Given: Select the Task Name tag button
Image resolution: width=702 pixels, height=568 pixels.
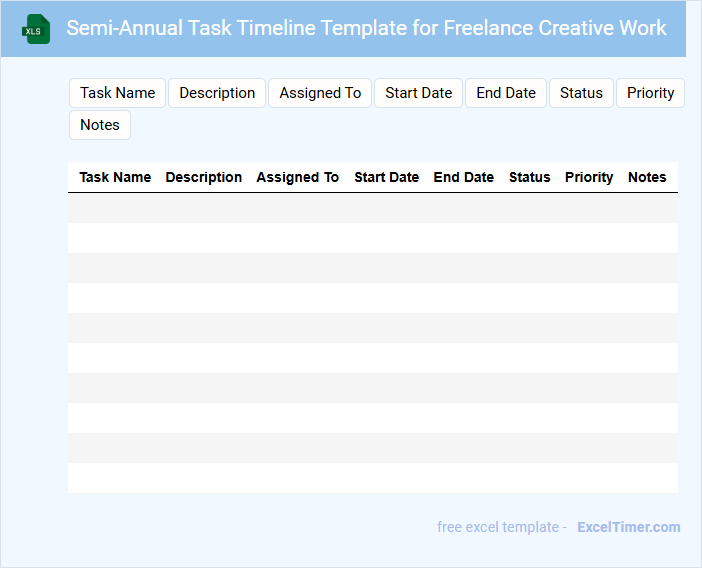Looking at the screenshot, I should (117, 93).
